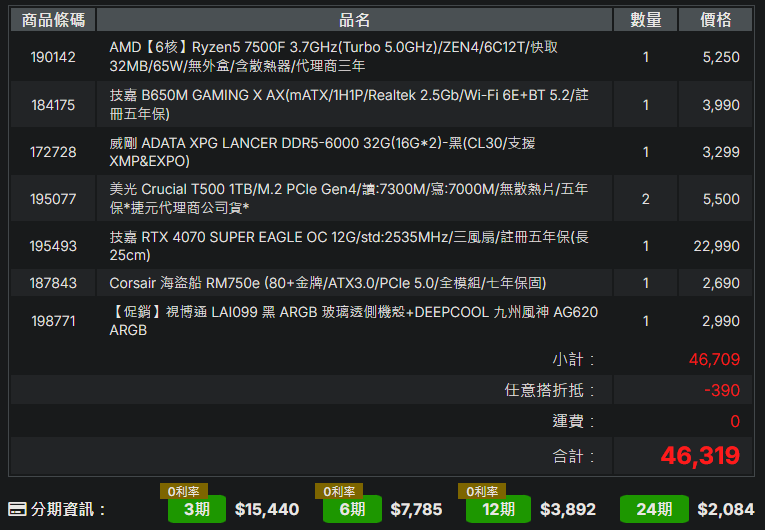The height and width of the screenshot is (530, 765).
Task: Click the 合計 label
Action: coord(573,456)
